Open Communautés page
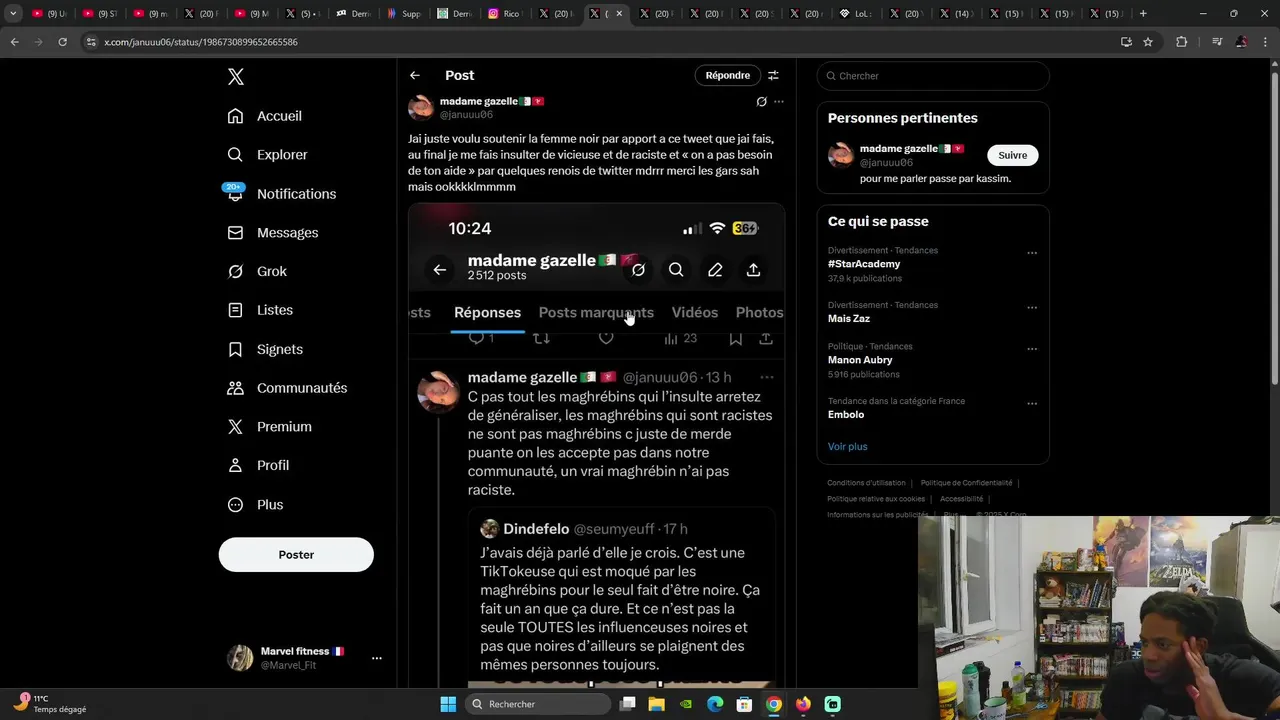The width and height of the screenshot is (1280, 720). click(287, 388)
